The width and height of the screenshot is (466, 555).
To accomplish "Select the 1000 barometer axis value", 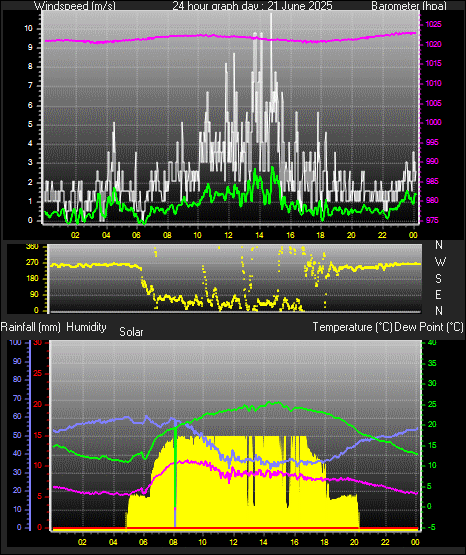I will tap(433, 122).
